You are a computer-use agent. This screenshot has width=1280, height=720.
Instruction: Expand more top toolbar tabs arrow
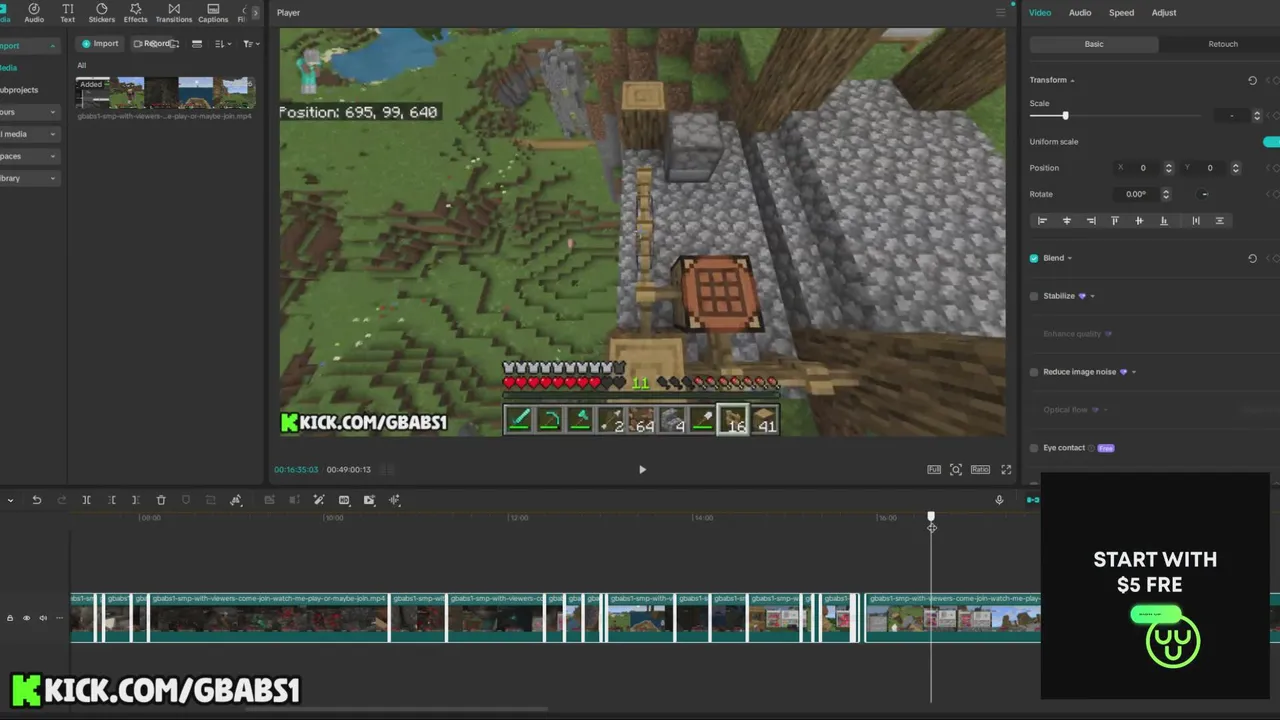(x=257, y=12)
